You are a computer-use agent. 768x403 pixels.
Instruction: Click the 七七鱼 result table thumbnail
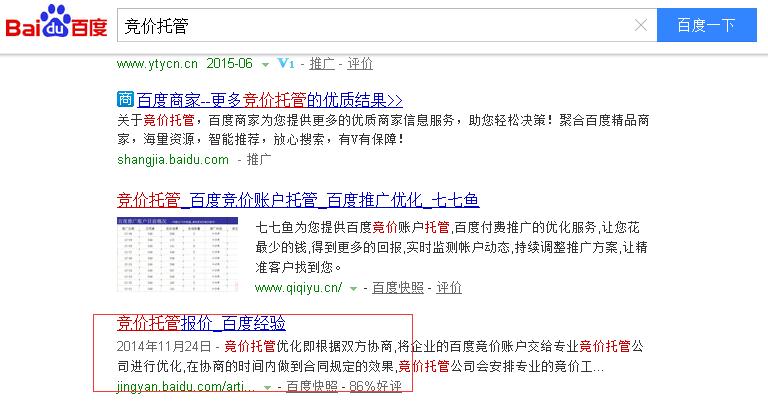tap(177, 254)
